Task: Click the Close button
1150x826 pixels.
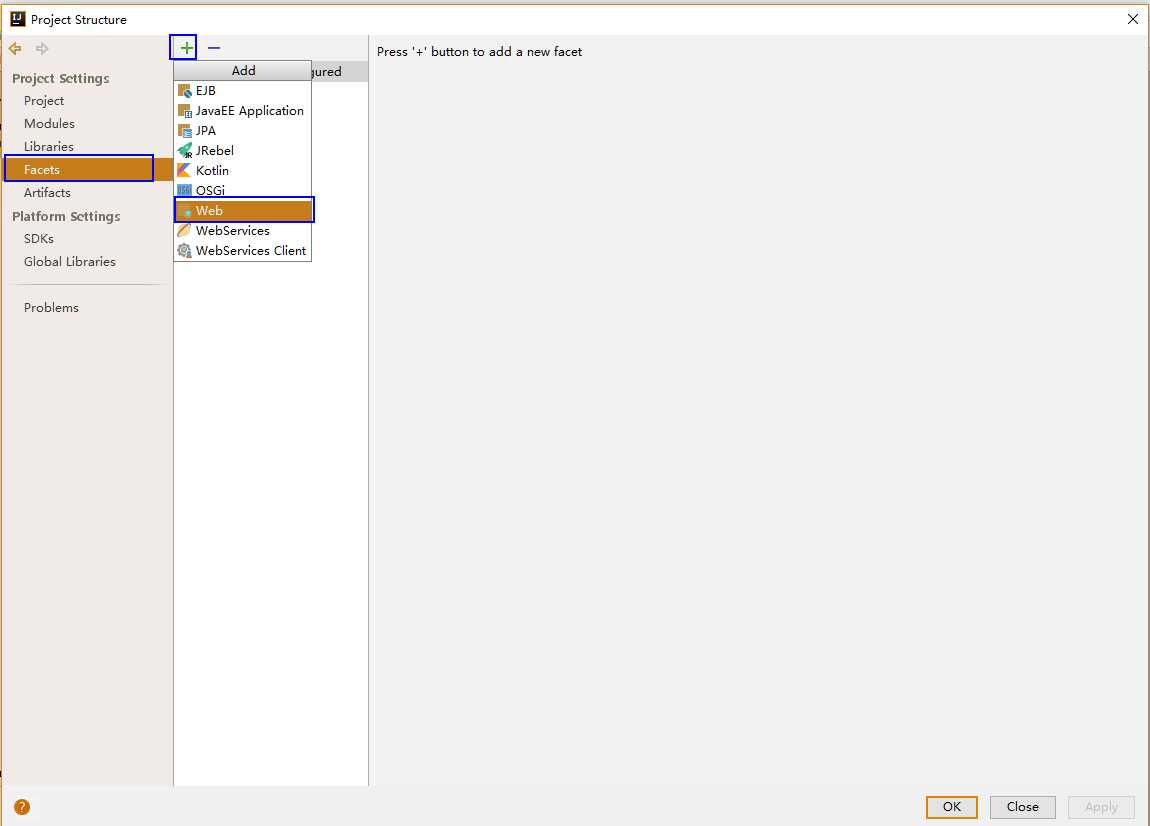Action: tap(1022, 807)
